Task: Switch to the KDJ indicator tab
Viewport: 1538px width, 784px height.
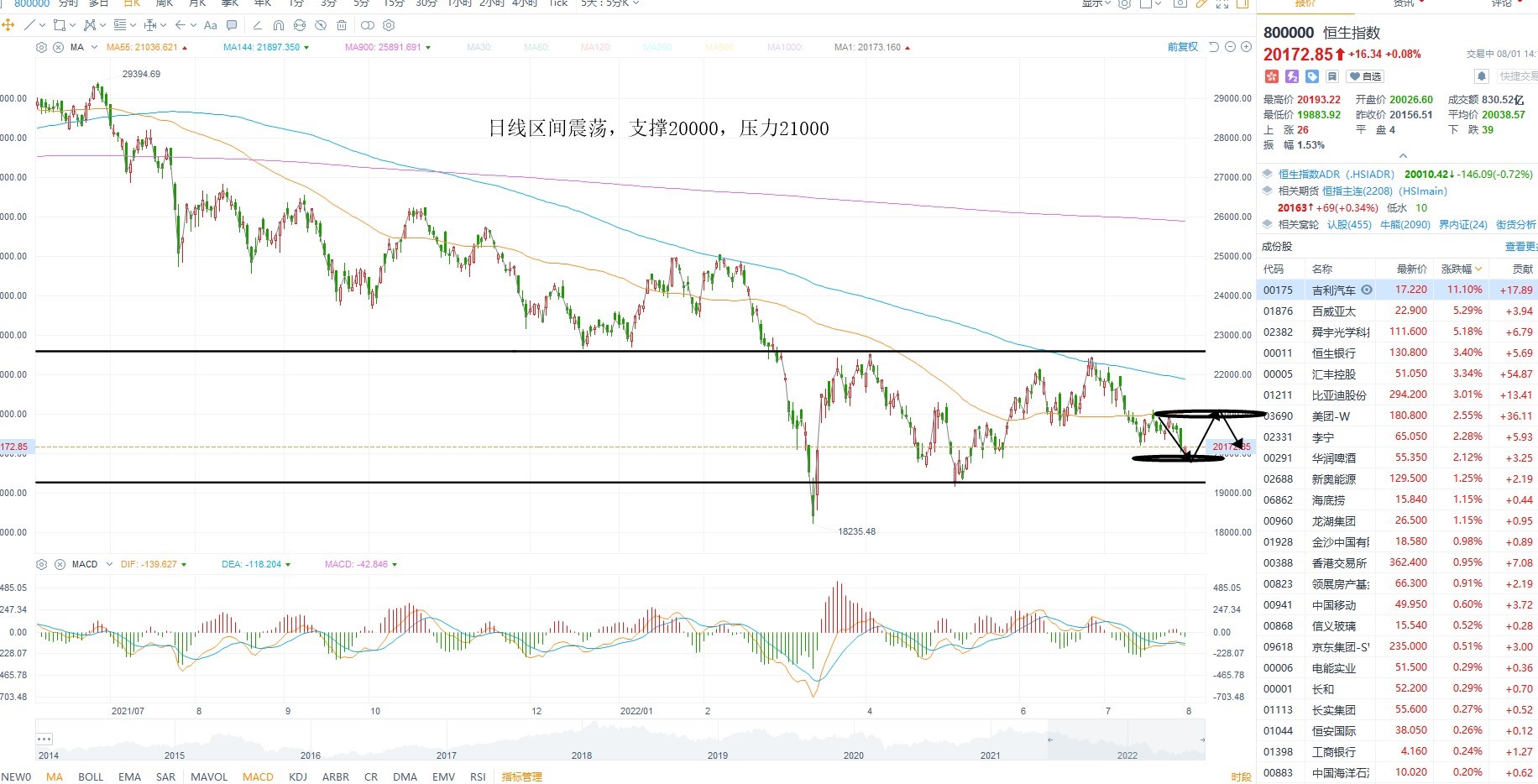Action: [x=298, y=776]
